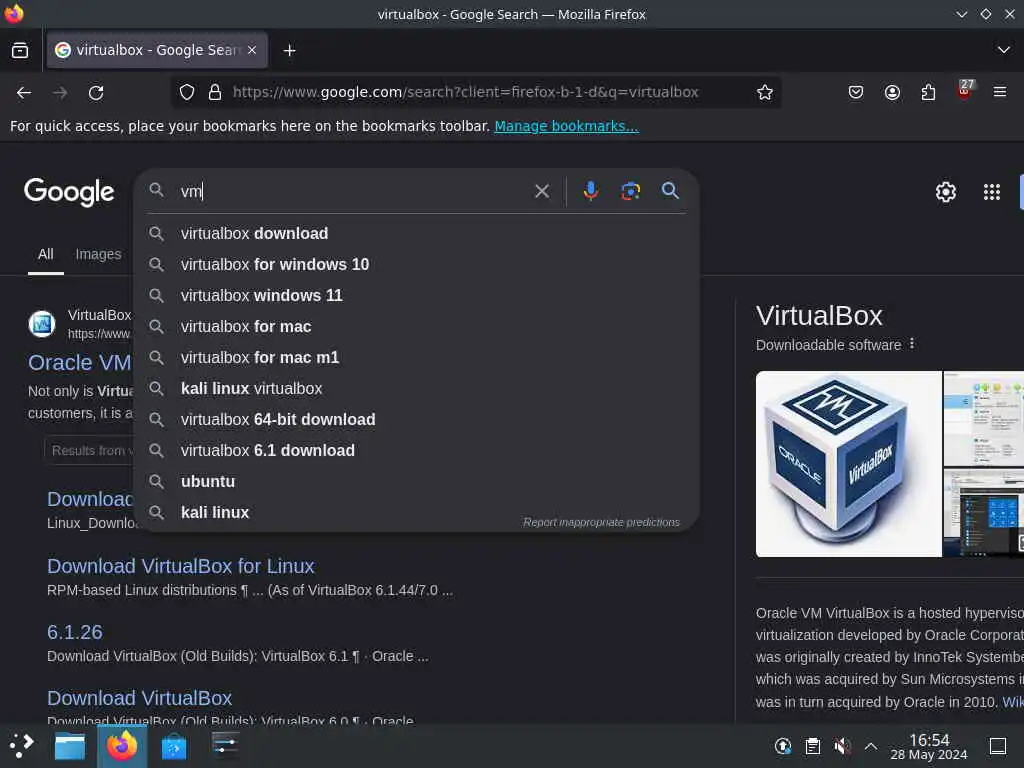Open the Oracle VM result title
Image resolution: width=1024 pixels, height=768 pixels.
coord(80,362)
